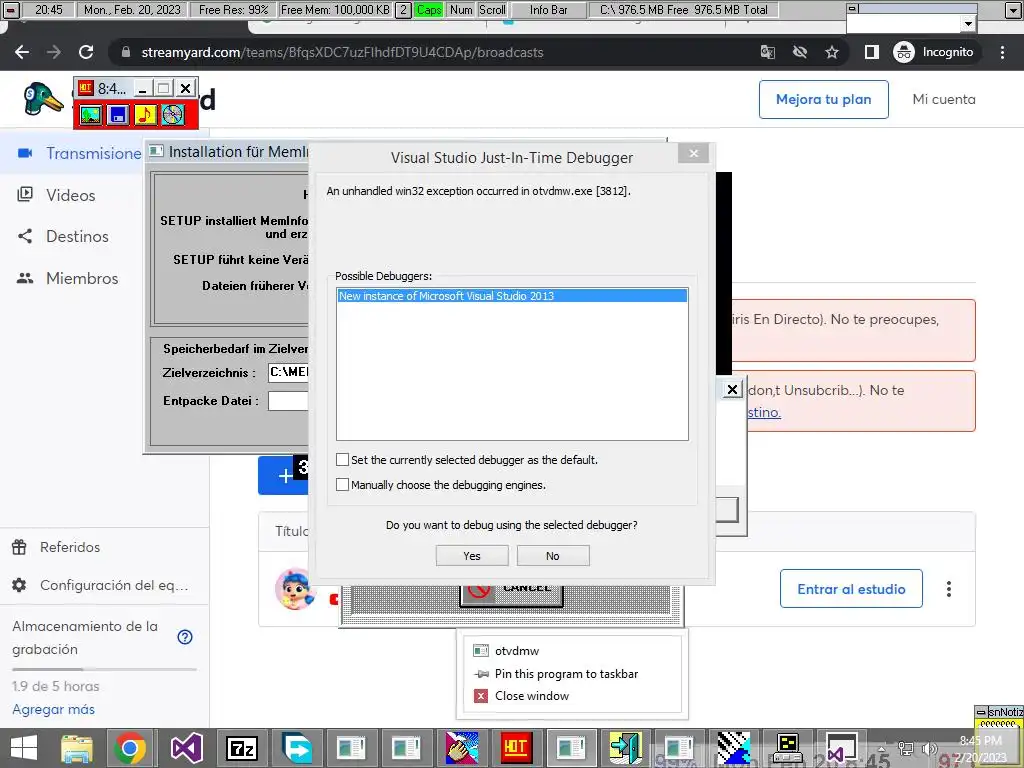
Task: Choose 'Pin this program to taskbar'
Action: [571, 673]
